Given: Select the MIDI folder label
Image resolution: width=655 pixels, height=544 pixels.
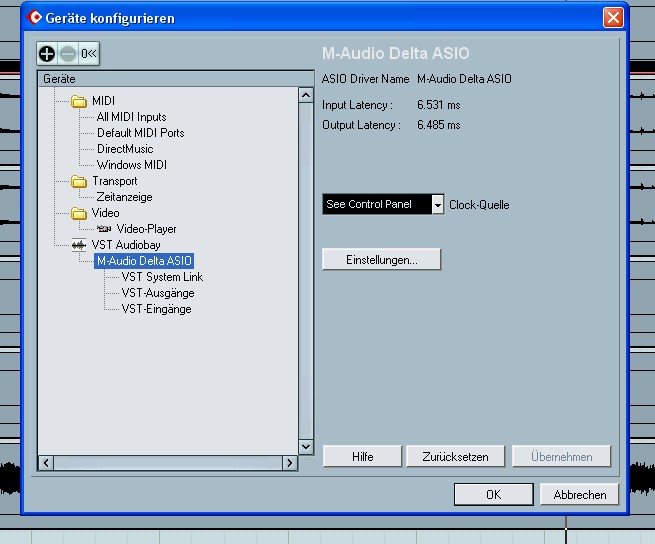Looking at the screenshot, I should click(103, 101).
